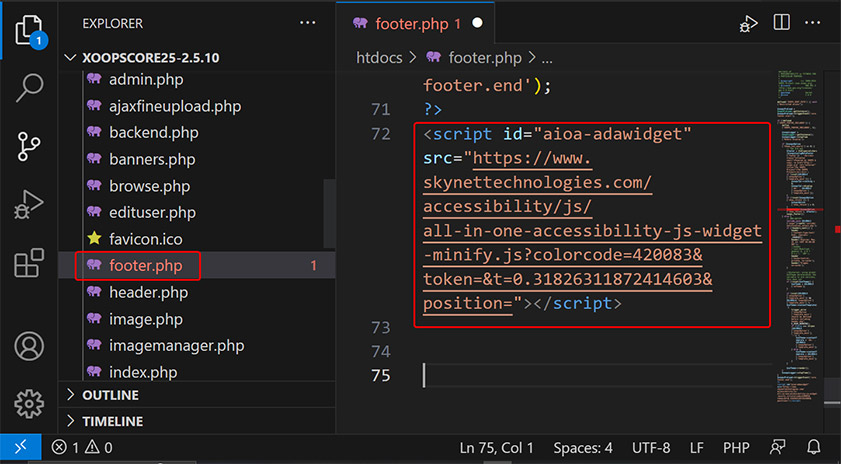The height and width of the screenshot is (464, 841).
Task: Click line number 74 in gutter
Action: tap(380, 351)
